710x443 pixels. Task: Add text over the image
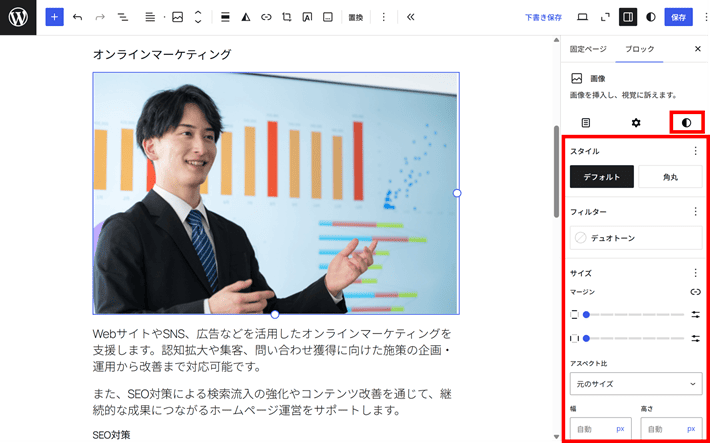click(x=307, y=17)
